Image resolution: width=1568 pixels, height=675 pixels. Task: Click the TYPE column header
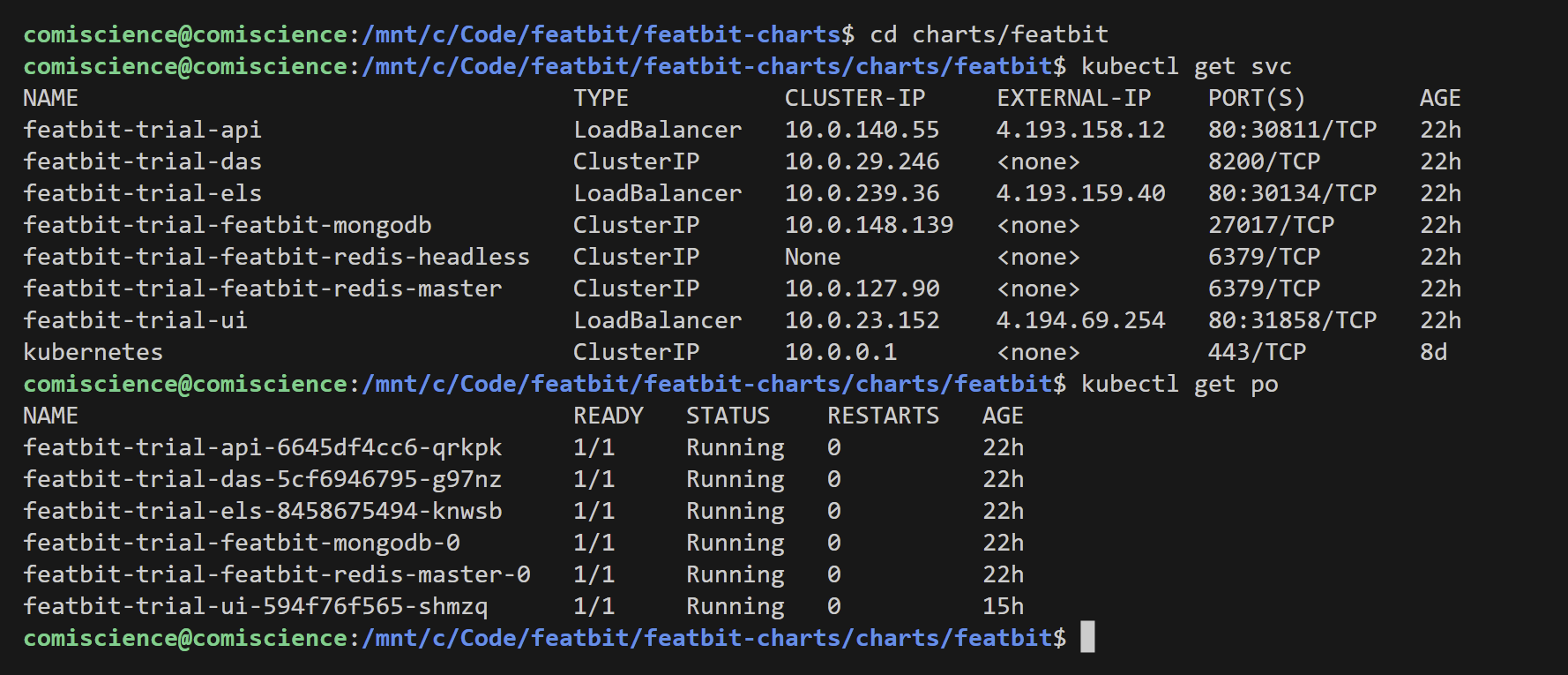pos(601,98)
